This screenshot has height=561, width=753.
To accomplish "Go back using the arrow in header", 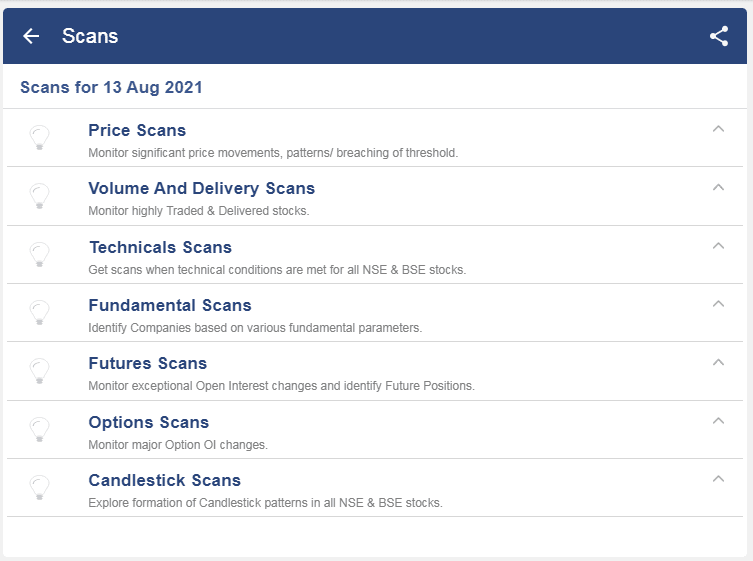I will 31,36.
